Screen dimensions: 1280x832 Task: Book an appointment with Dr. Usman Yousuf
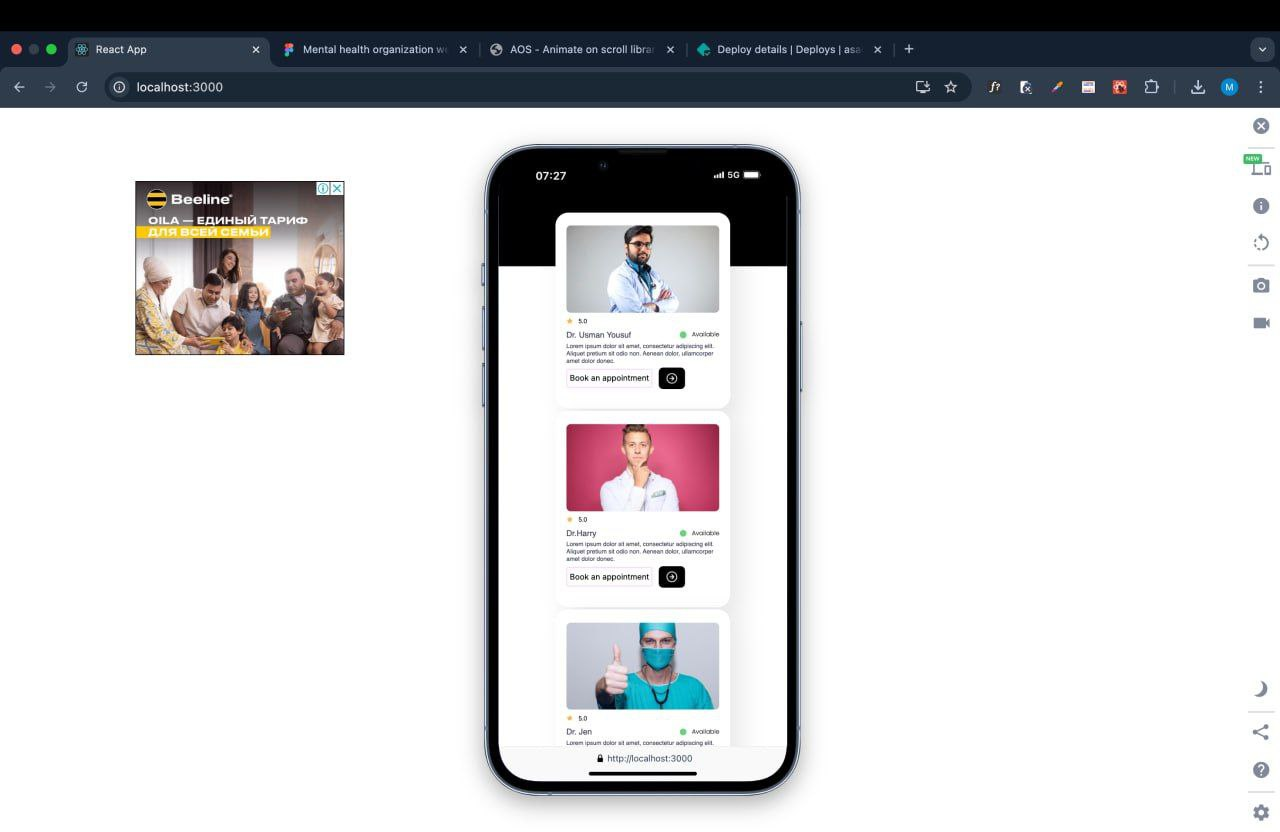[x=609, y=378]
